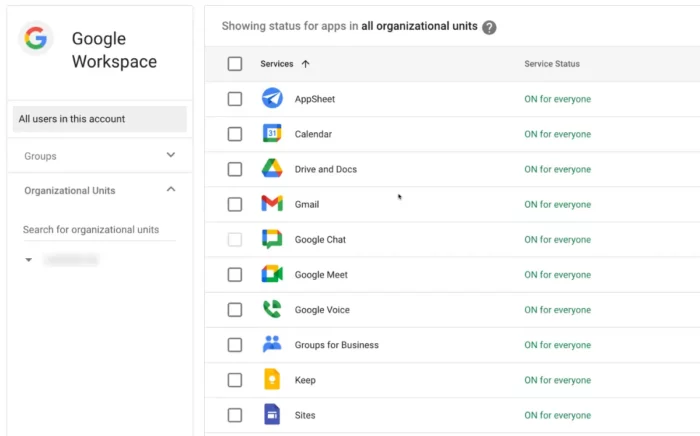Open the help question mark icon

[x=489, y=27]
